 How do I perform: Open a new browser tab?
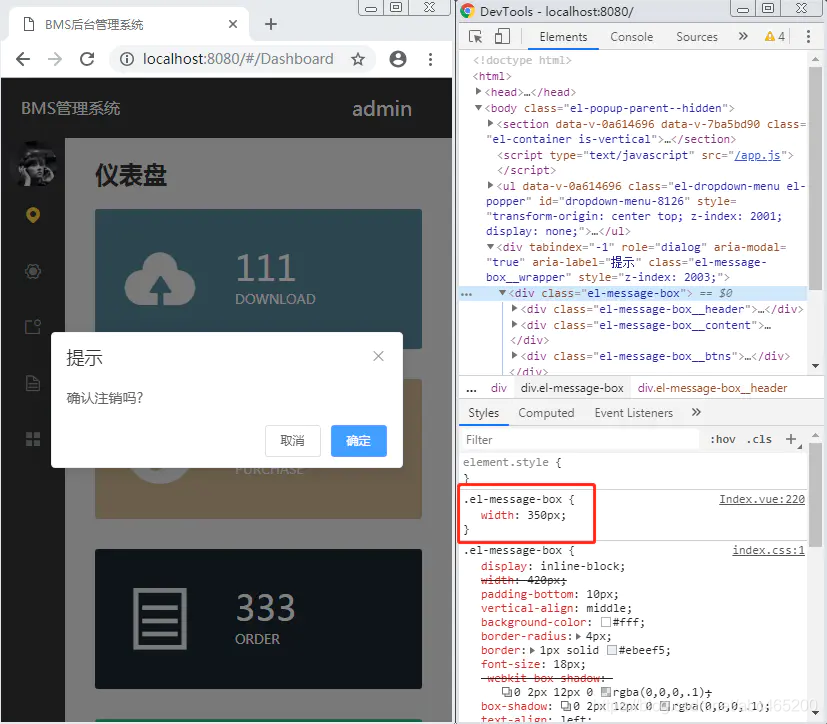coord(271,24)
